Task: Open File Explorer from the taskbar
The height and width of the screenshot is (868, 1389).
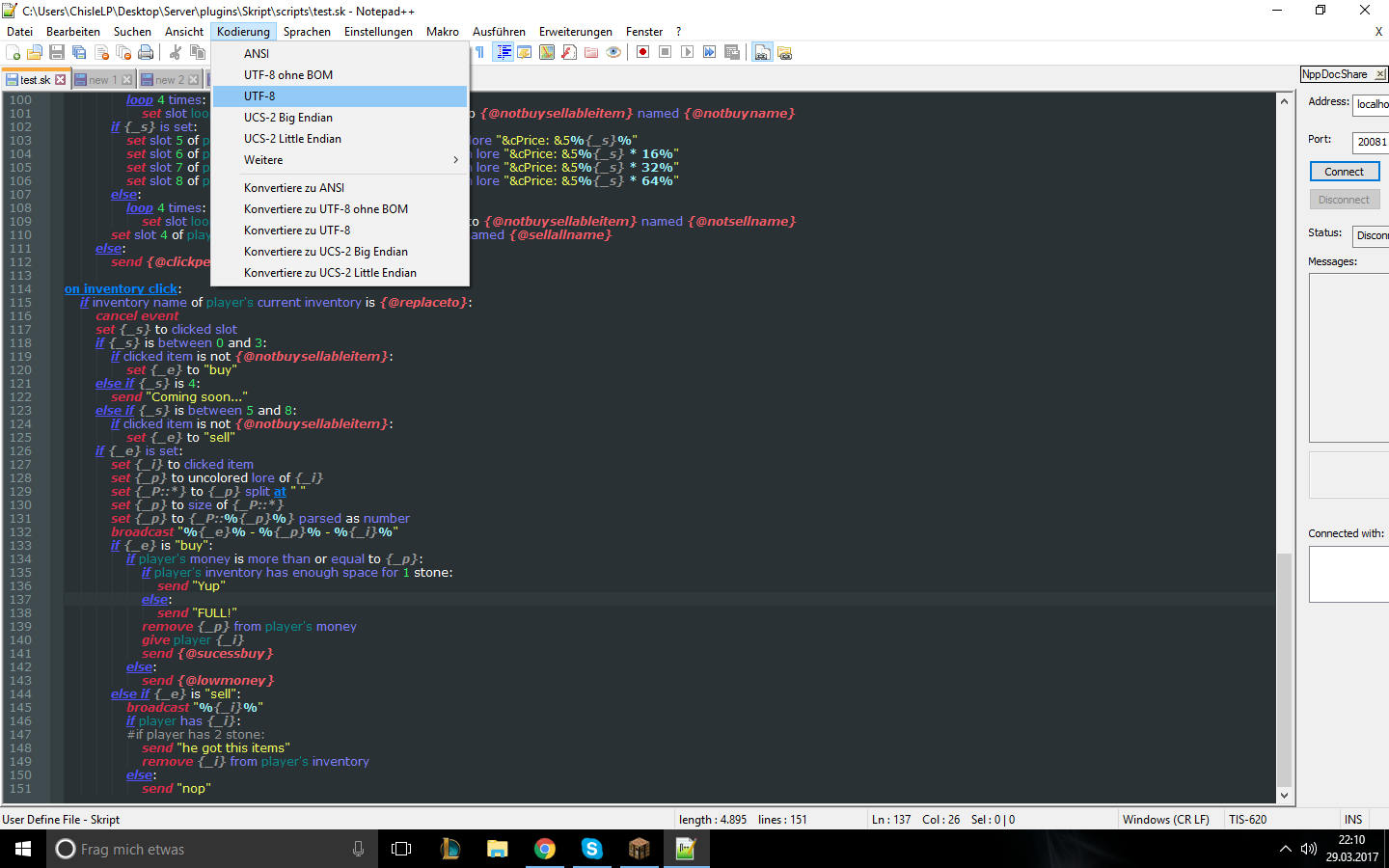Action: (x=498, y=849)
